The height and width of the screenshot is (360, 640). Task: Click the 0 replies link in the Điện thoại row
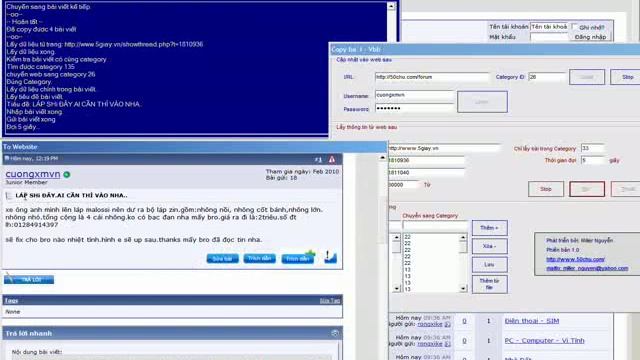tap(464, 321)
